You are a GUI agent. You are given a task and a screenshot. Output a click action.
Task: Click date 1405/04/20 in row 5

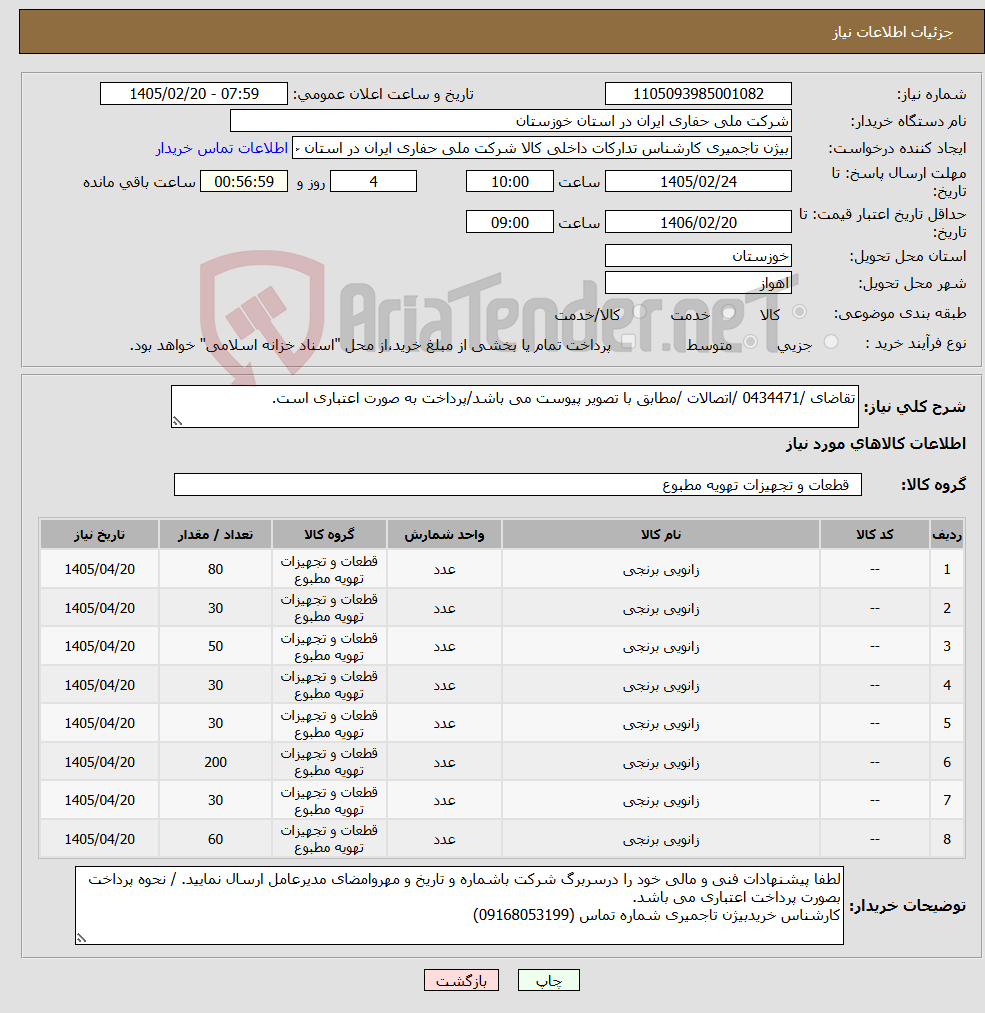99,723
